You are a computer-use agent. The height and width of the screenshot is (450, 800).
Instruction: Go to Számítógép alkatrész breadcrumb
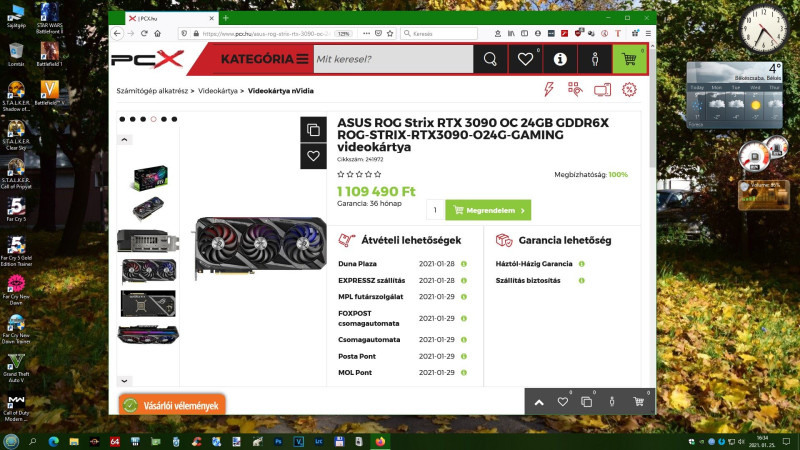click(152, 91)
